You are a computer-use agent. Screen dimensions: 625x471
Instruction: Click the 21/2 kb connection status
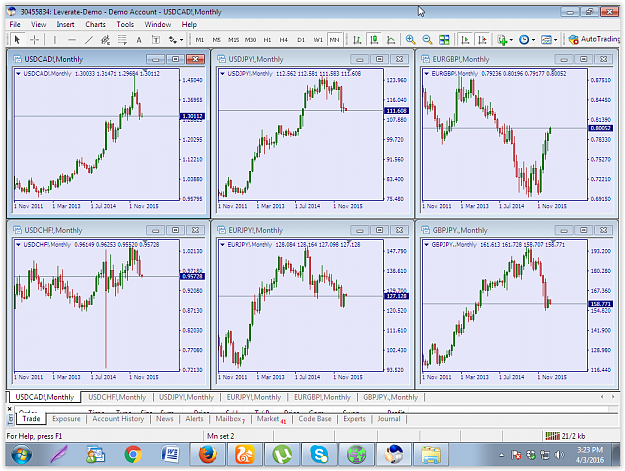click(x=565, y=436)
